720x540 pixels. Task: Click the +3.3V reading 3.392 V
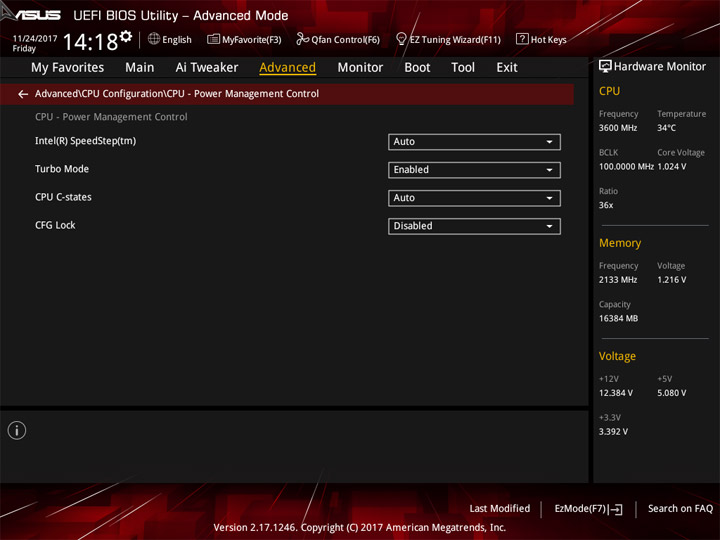613,432
